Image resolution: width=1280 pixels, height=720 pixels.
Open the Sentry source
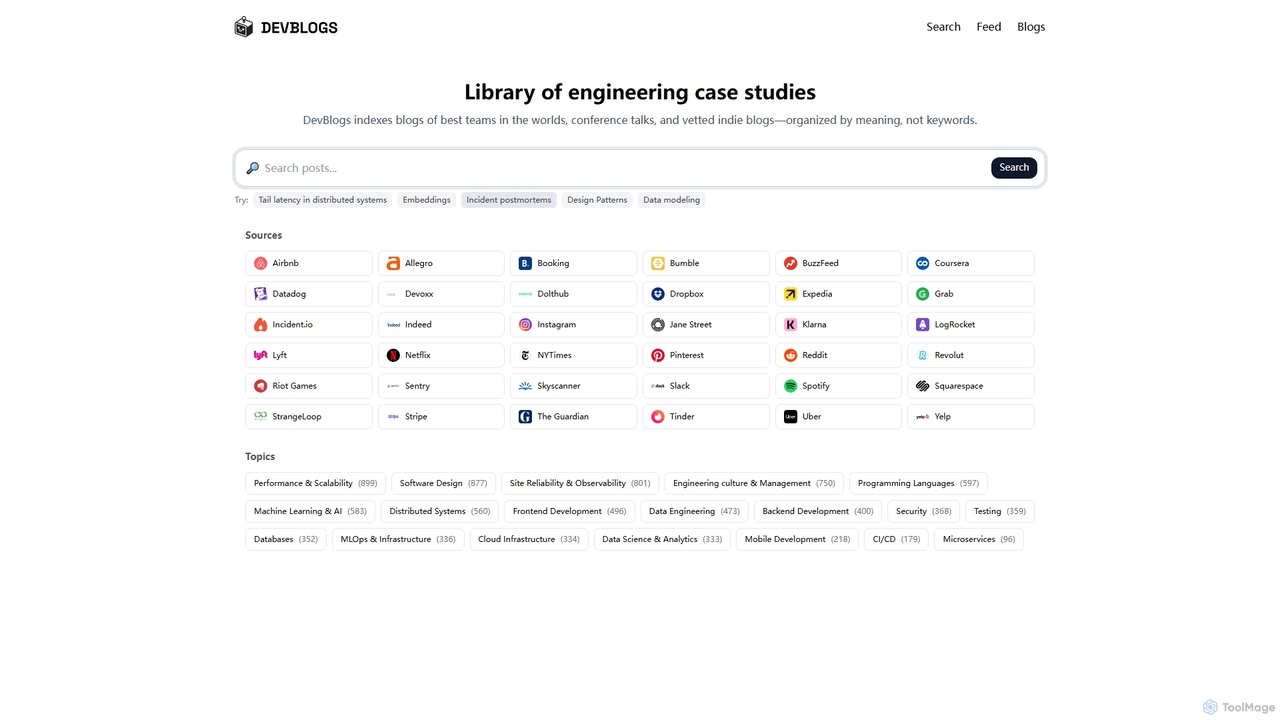coord(441,386)
